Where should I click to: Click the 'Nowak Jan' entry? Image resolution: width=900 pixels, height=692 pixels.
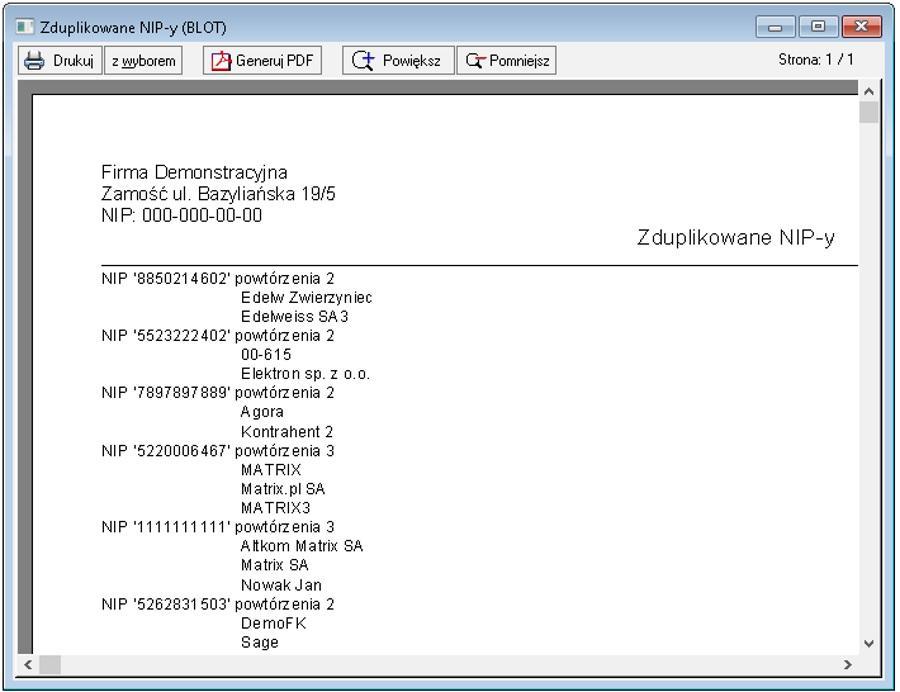(x=281, y=585)
